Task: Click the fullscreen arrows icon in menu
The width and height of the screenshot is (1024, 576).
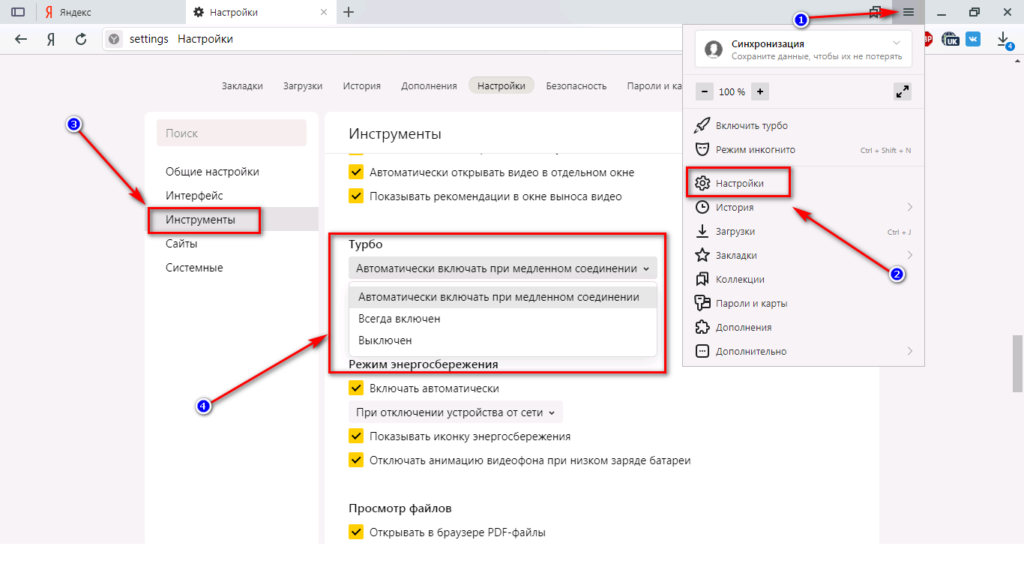Action: 902,91
